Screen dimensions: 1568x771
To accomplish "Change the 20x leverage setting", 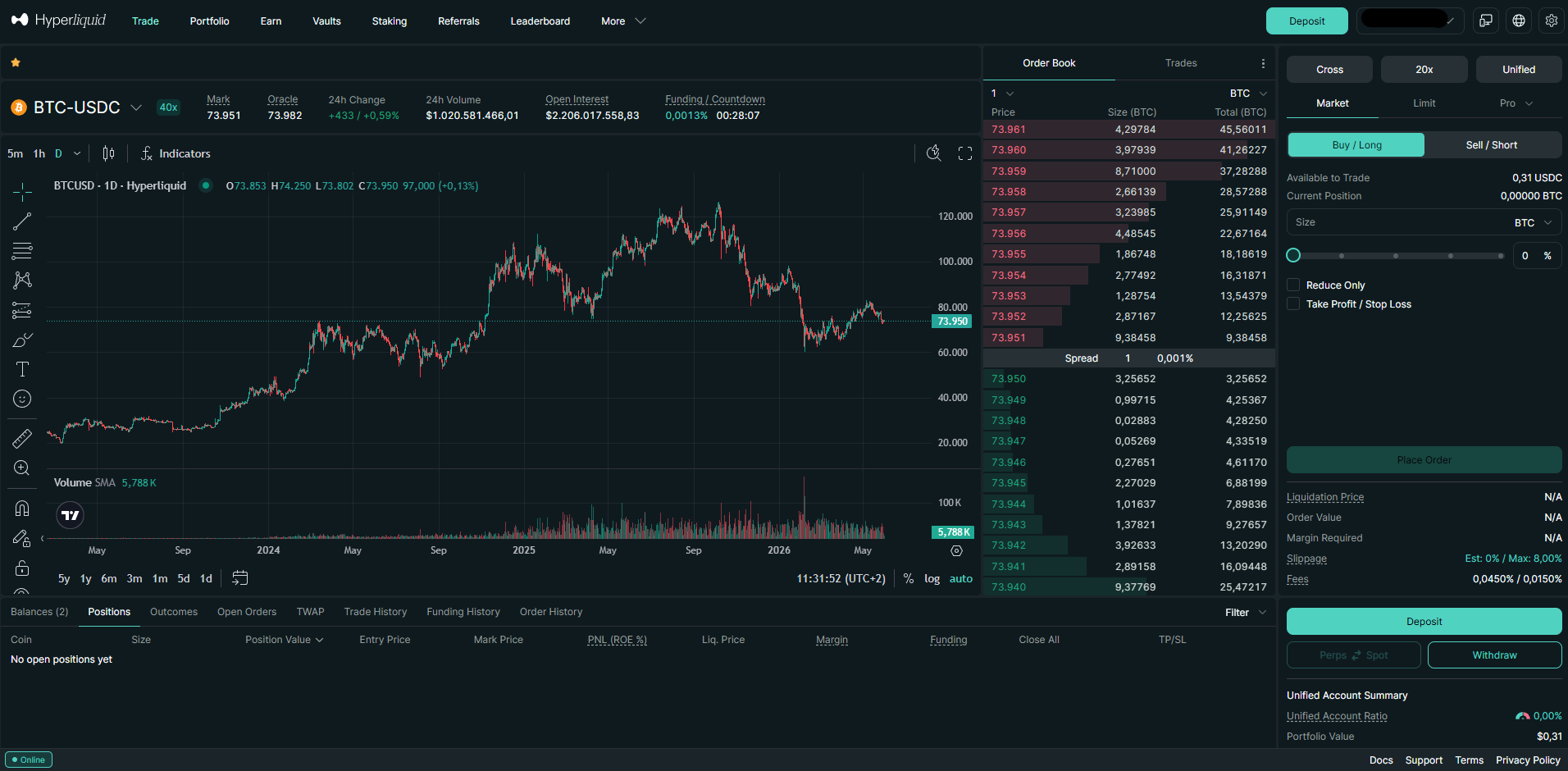I will 1424,70.
